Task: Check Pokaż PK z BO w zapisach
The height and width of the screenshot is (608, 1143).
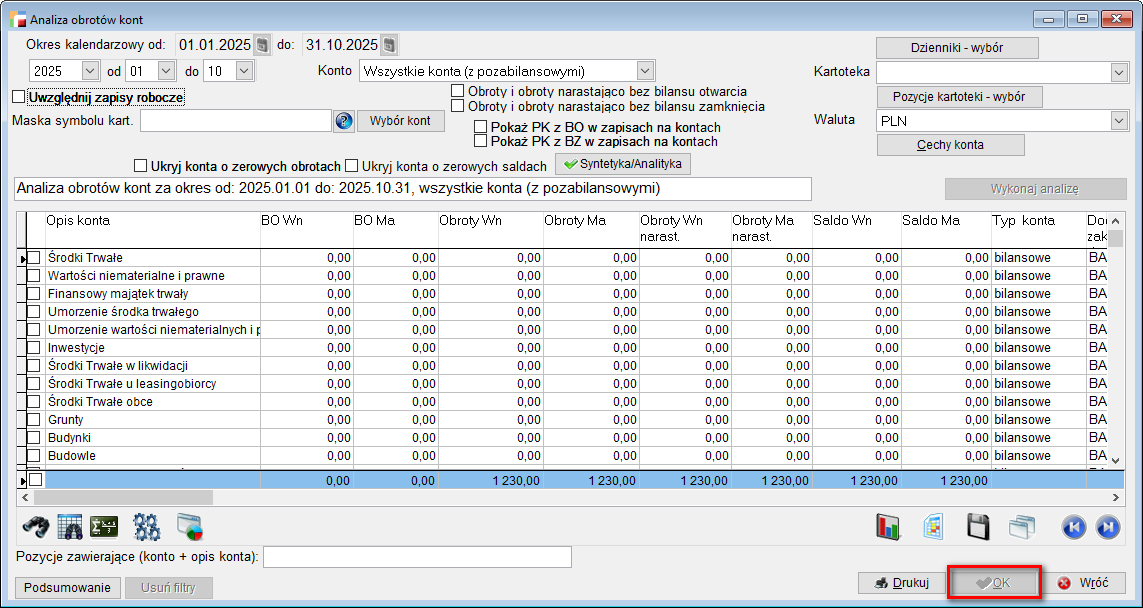Action: pyautogui.click(x=481, y=127)
